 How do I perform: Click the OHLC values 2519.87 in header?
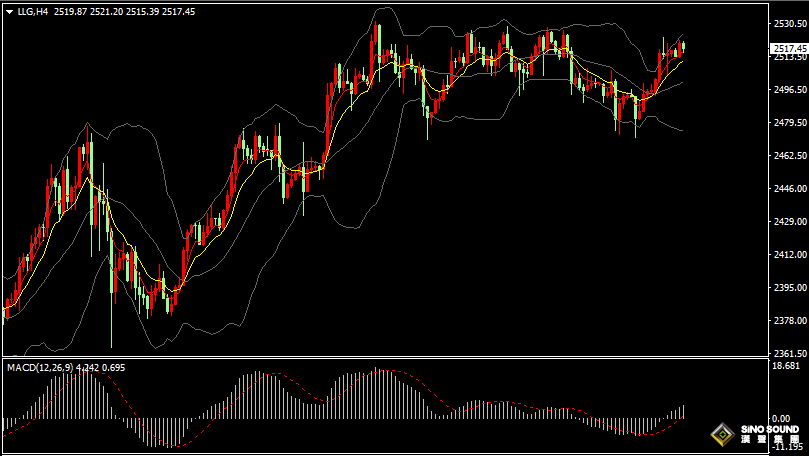(x=71, y=13)
